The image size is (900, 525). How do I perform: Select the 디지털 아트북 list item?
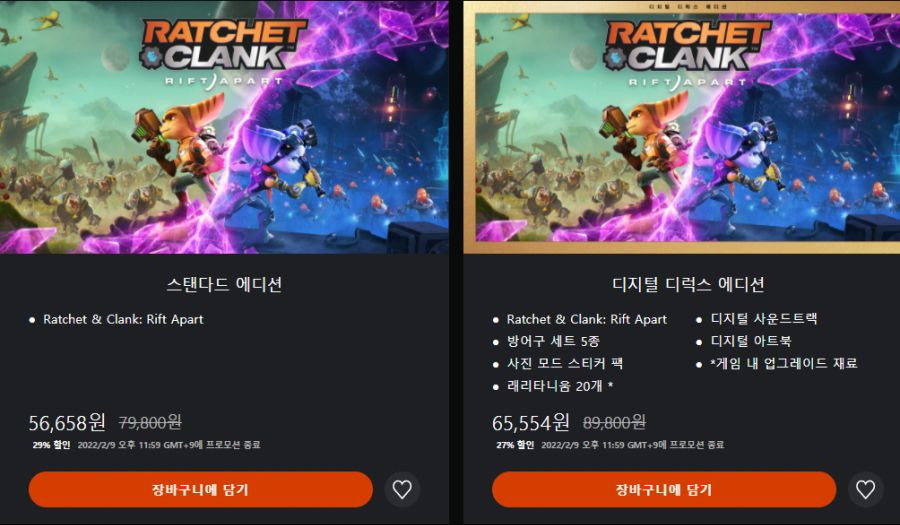(751, 341)
